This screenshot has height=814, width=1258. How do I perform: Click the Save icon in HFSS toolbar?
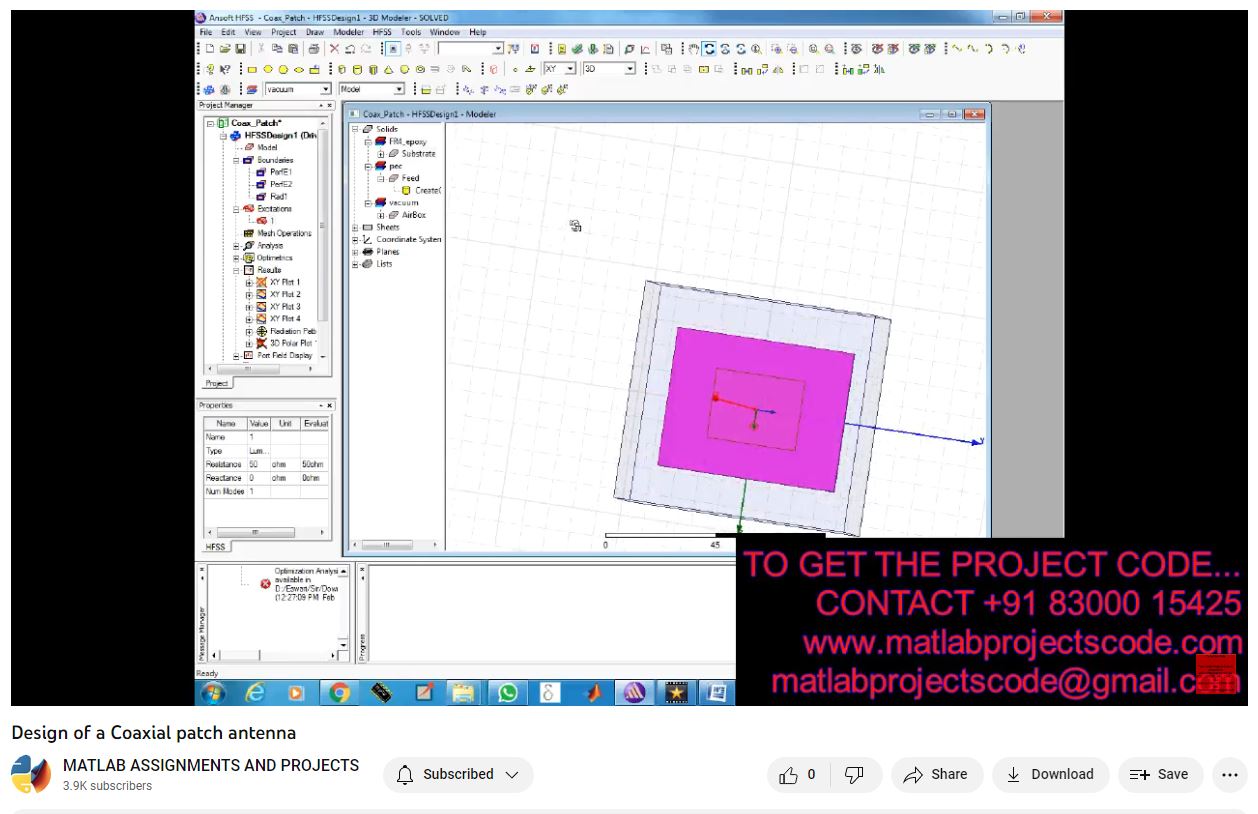[x=241, y=49]
